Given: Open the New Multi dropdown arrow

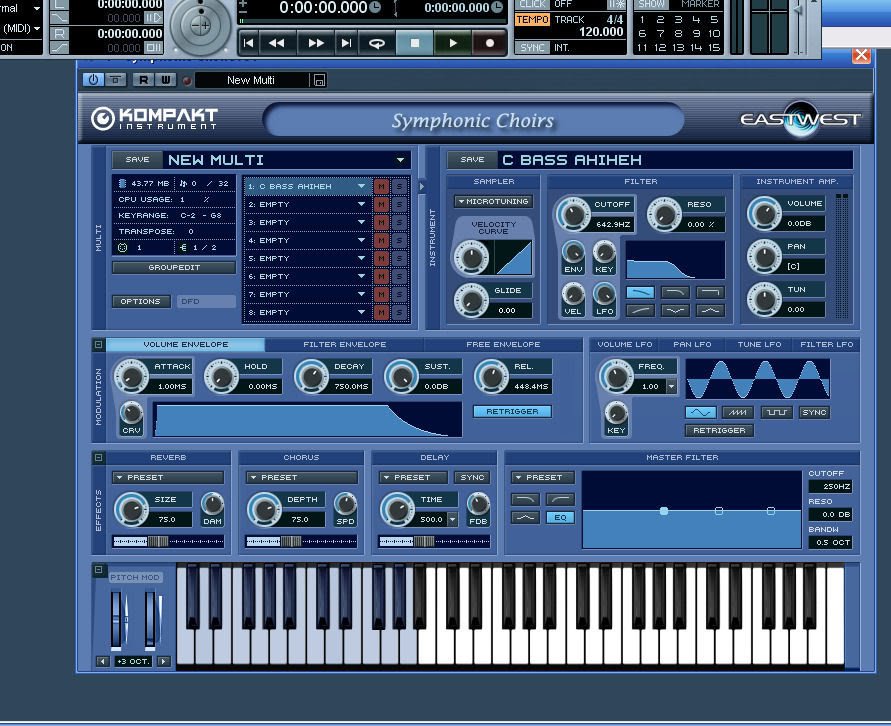Looking at the screenshot, I should 401,160.
